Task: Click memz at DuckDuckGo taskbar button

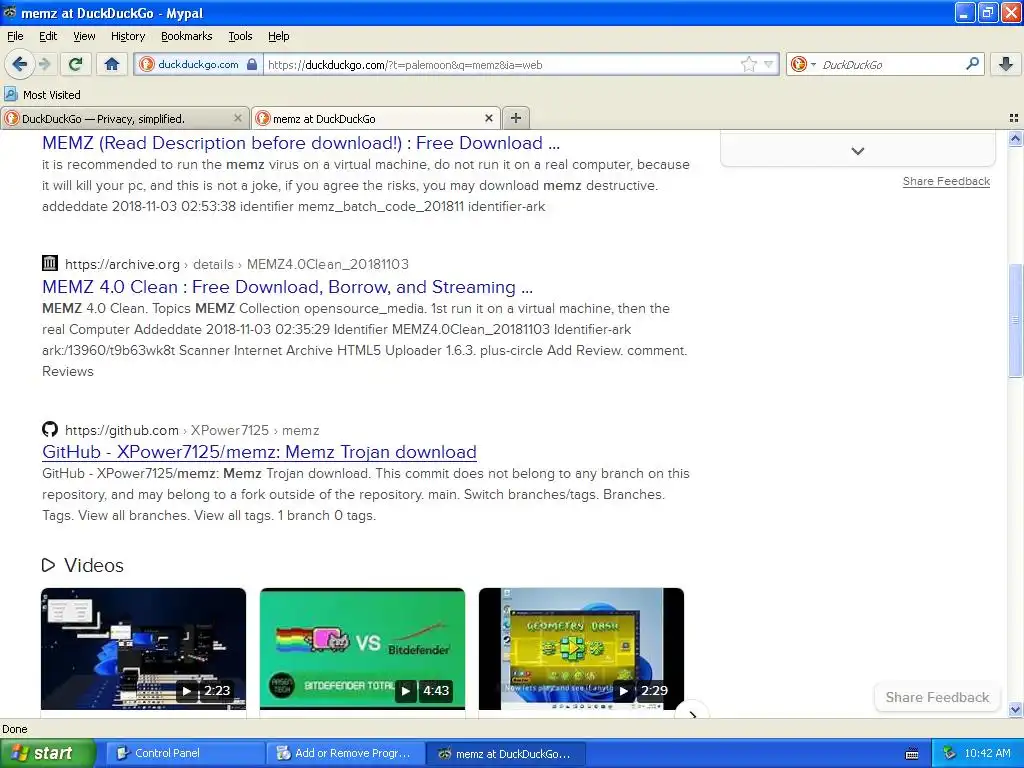Action: click(505, 753)
